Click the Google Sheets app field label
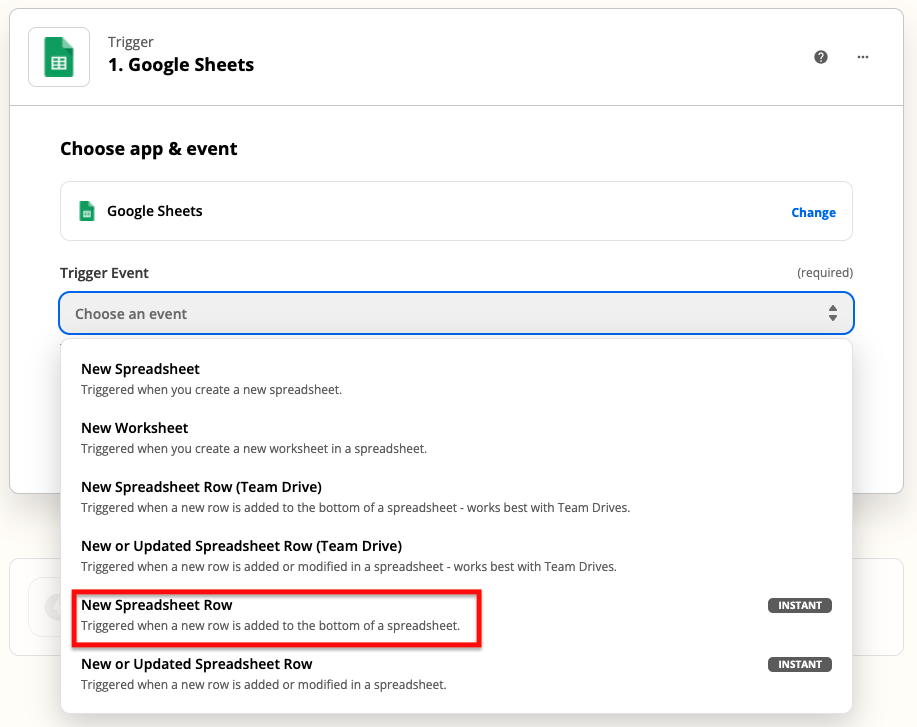The width and height of the screenshot is (917, 727). 154,211
